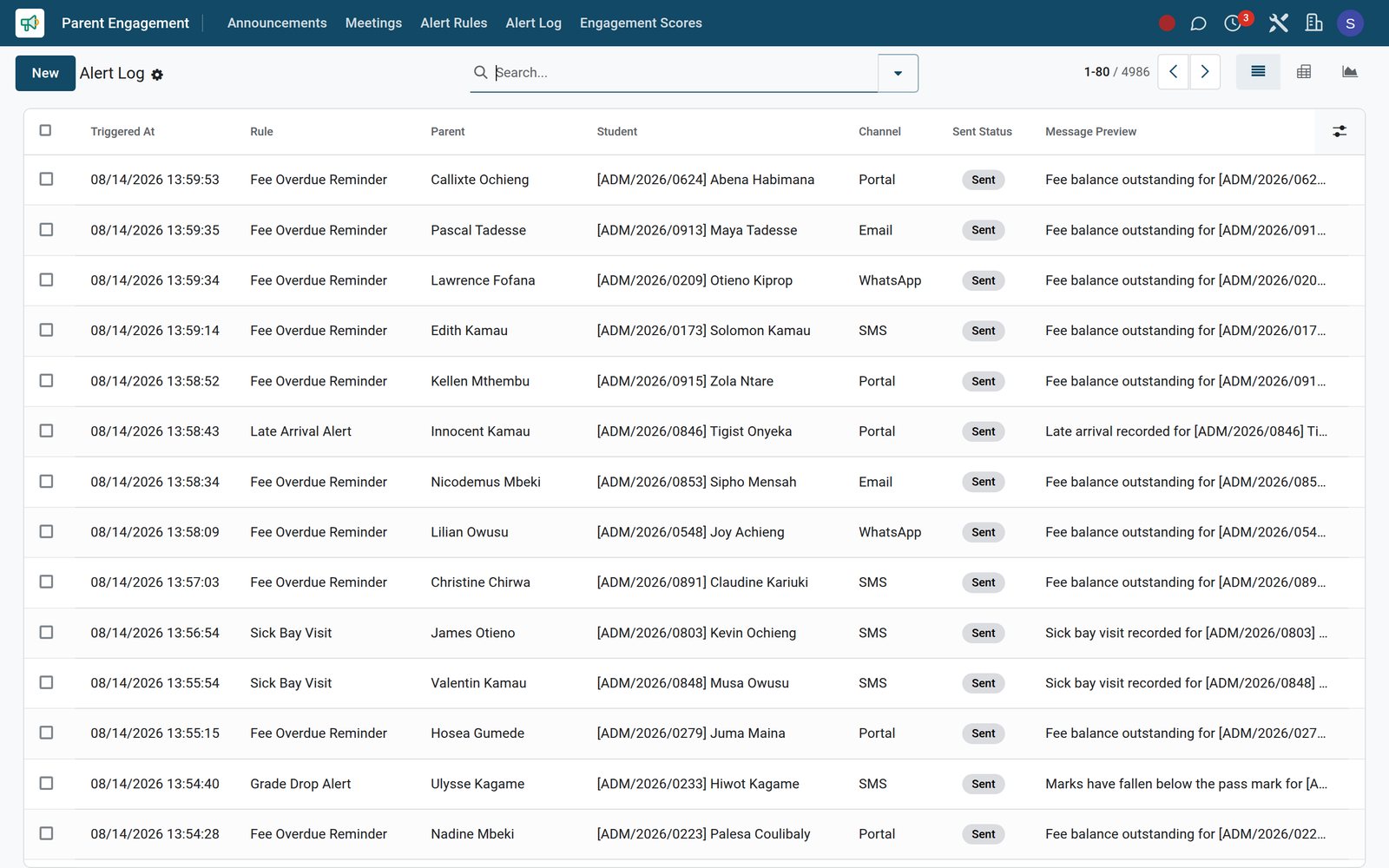Select the list view icon

[1258, 72]
